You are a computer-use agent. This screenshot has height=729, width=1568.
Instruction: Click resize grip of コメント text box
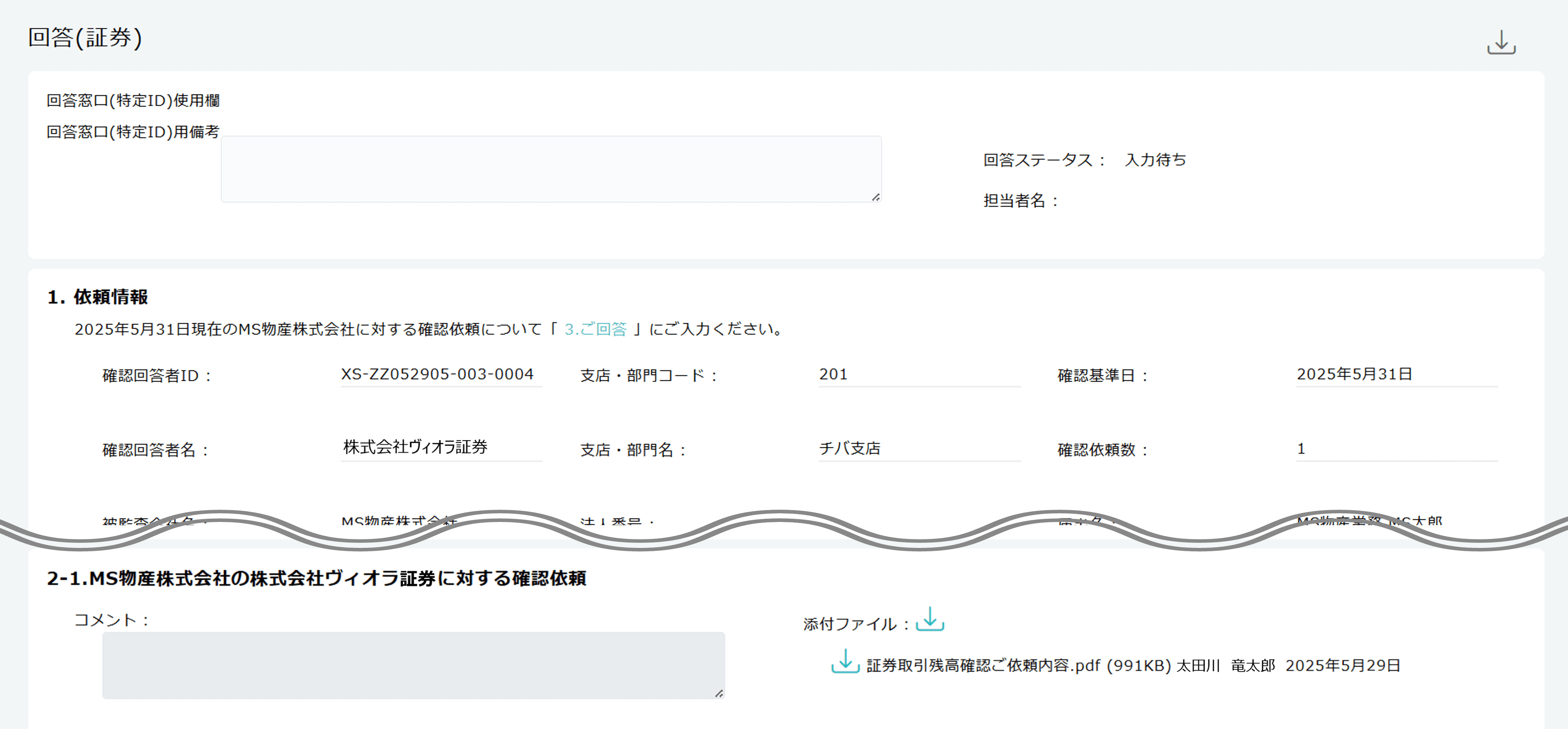pos(719,693)
